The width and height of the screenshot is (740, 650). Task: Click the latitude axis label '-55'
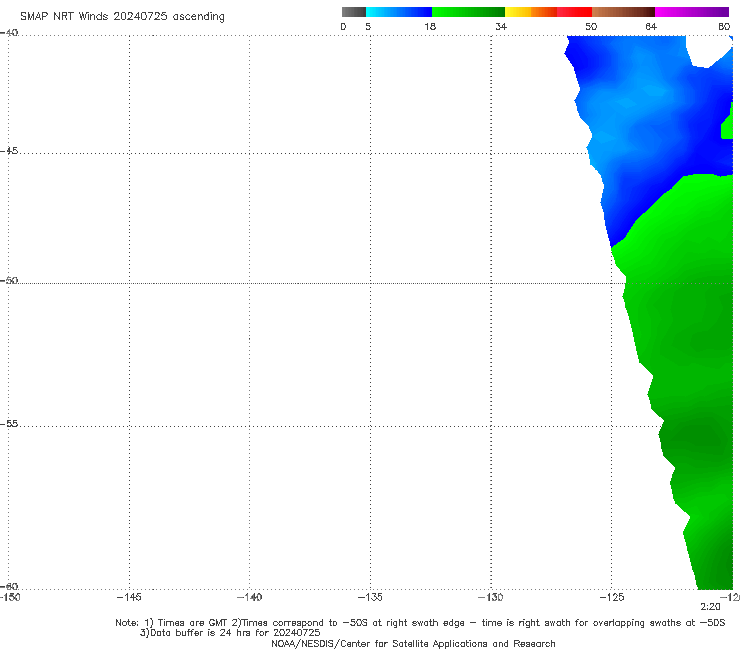[x=9, y=424]
